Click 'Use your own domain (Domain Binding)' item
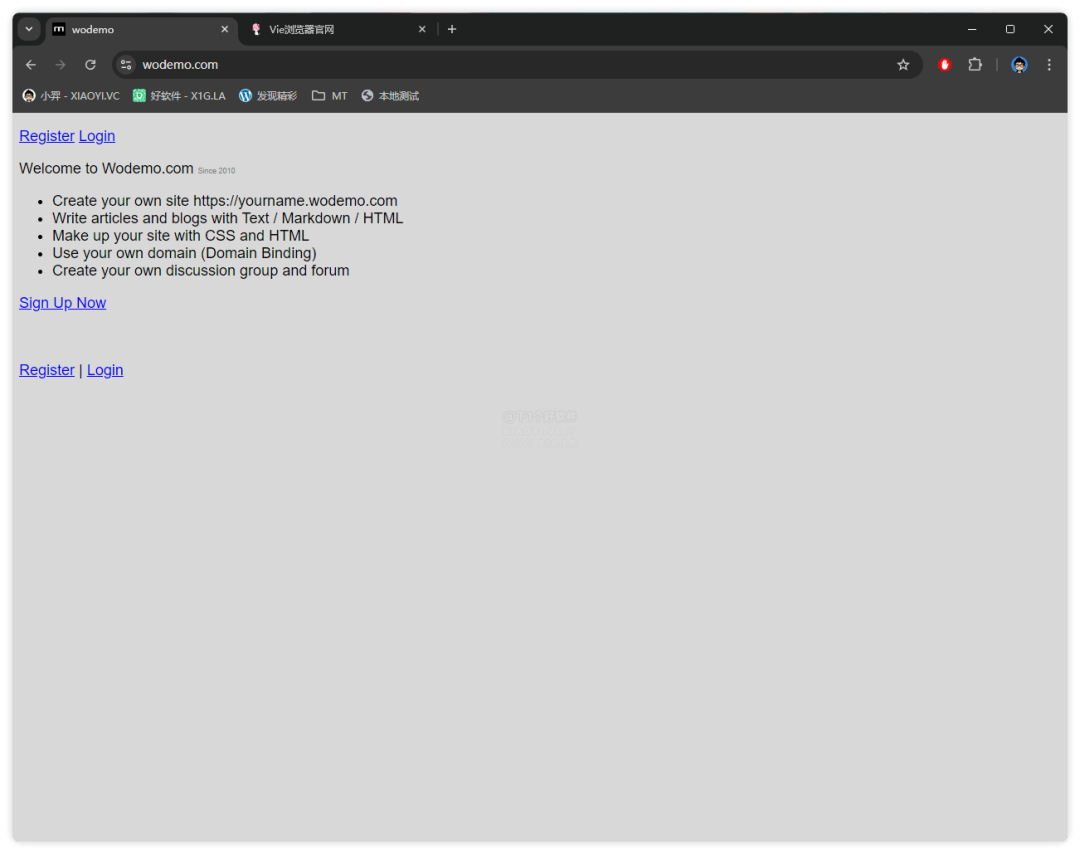Image resolution: width=1080 pixels, height=854 pixels. (x=185, y=253)
